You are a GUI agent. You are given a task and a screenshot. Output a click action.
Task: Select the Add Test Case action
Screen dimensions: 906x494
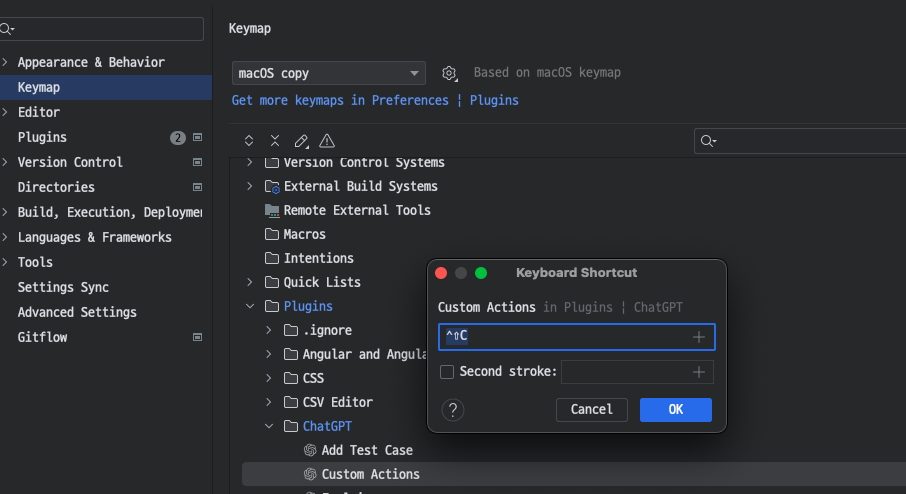click(x=367, y=450)
